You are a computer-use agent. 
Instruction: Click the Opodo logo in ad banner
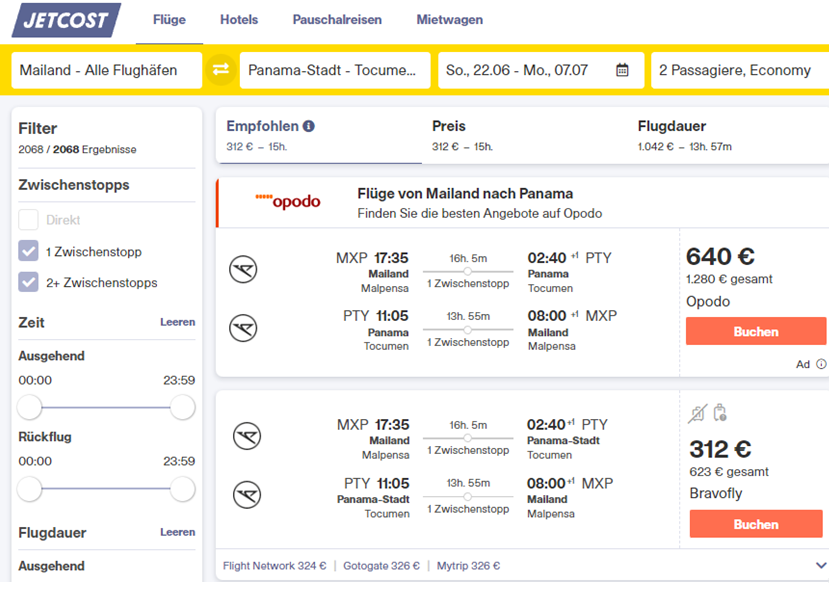(288, 202)
